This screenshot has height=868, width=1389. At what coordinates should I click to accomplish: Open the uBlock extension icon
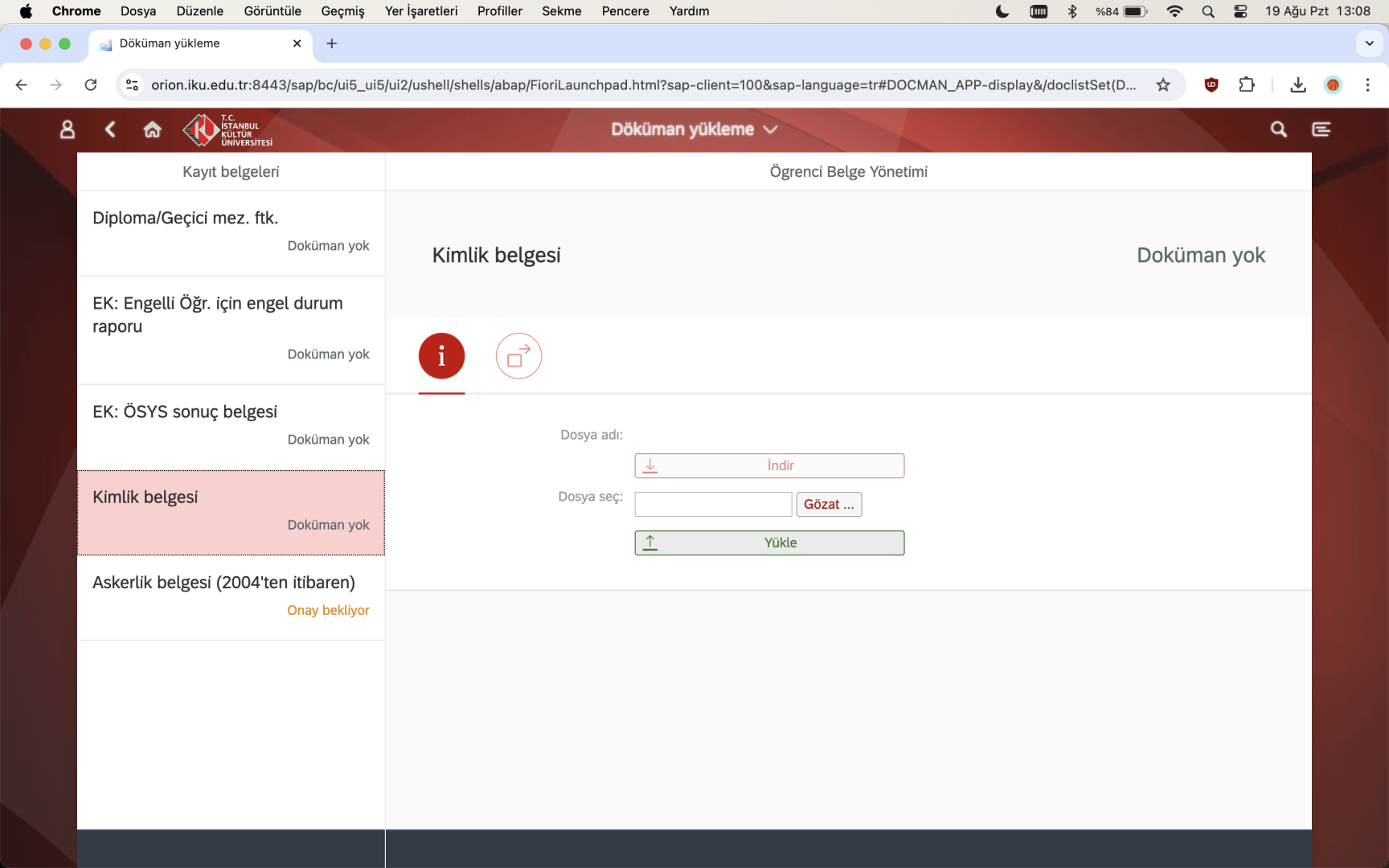click(x=1211, y=84)
